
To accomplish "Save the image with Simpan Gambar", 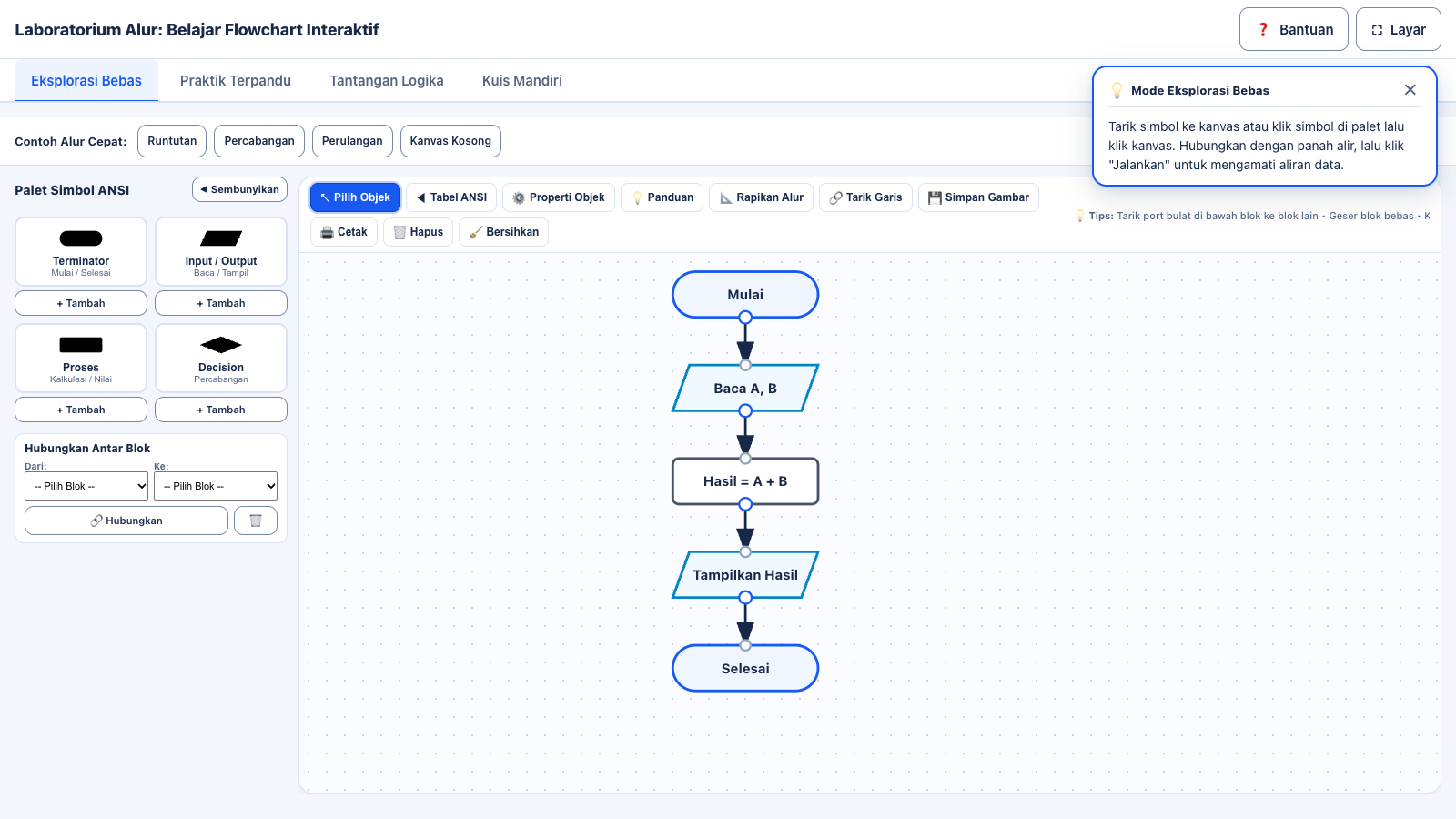I will 978,197.
